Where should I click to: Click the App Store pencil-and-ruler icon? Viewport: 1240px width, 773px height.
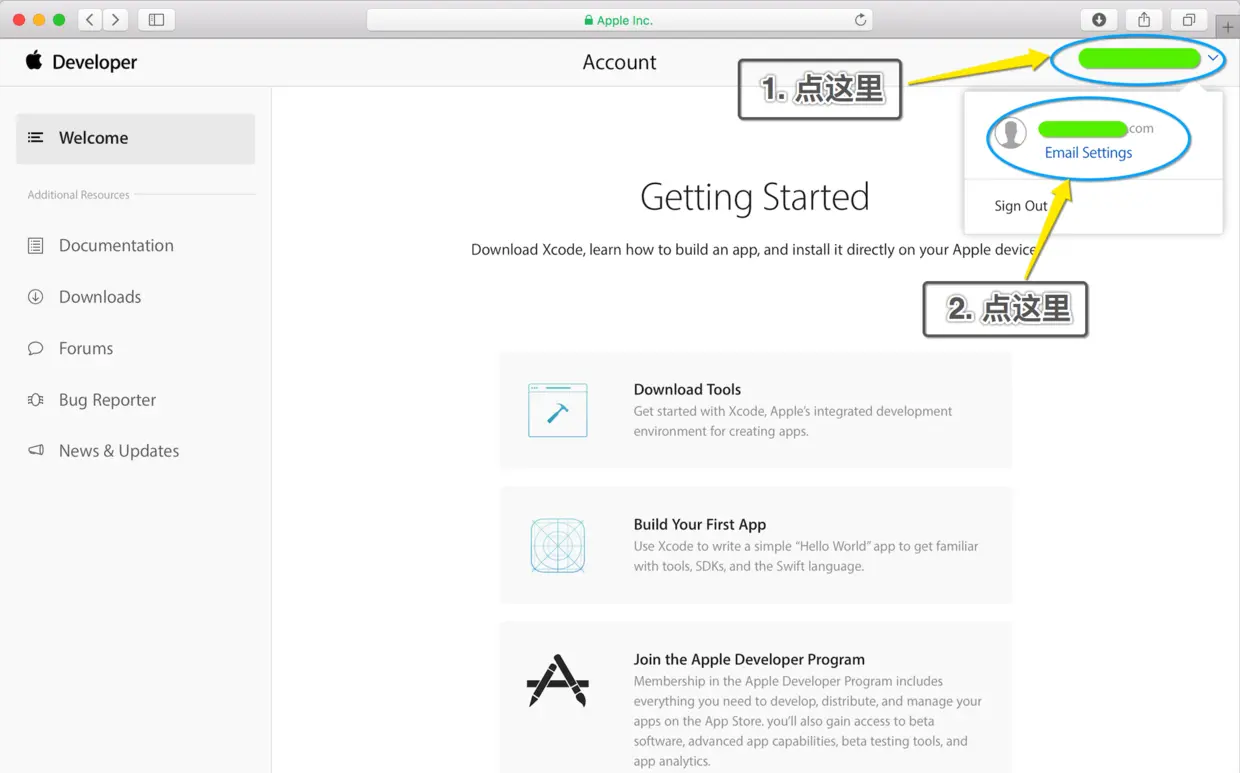coord(558,680)
